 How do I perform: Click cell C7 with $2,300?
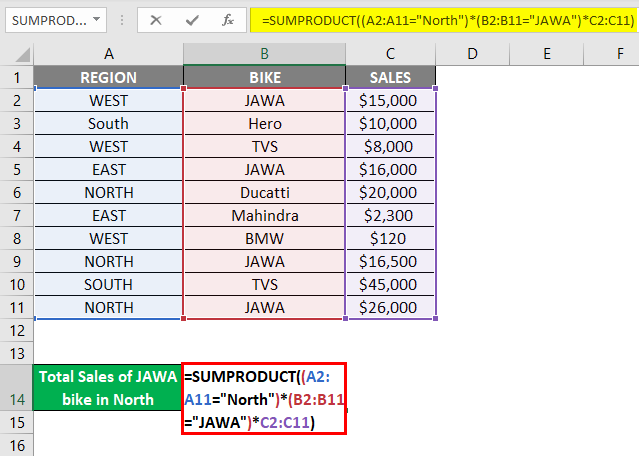click(390, 215)
